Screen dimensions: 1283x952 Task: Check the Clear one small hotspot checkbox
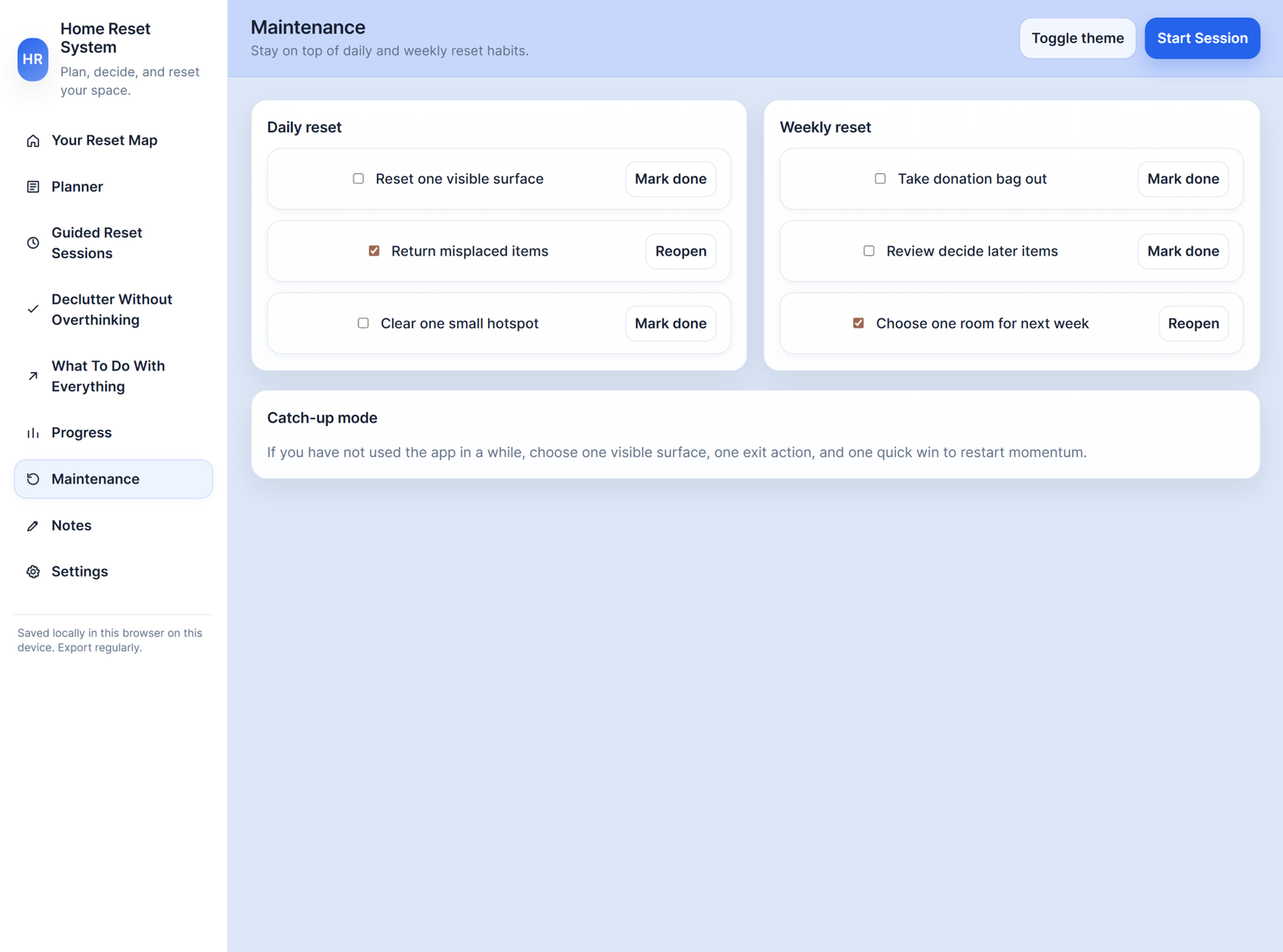coord(363,323)
